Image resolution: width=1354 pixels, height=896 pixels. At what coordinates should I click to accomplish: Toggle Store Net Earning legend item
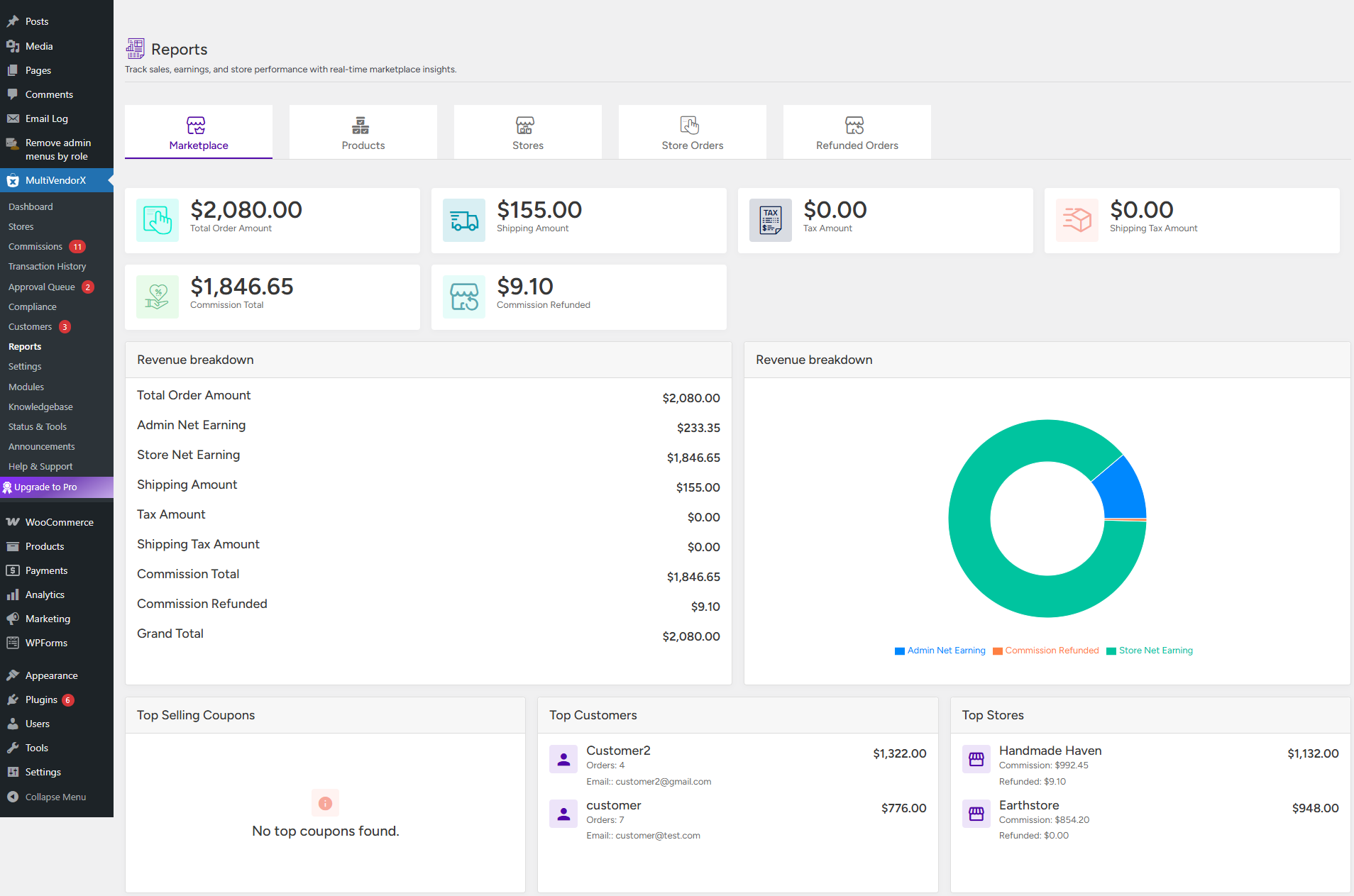(x=1150, y=651)
